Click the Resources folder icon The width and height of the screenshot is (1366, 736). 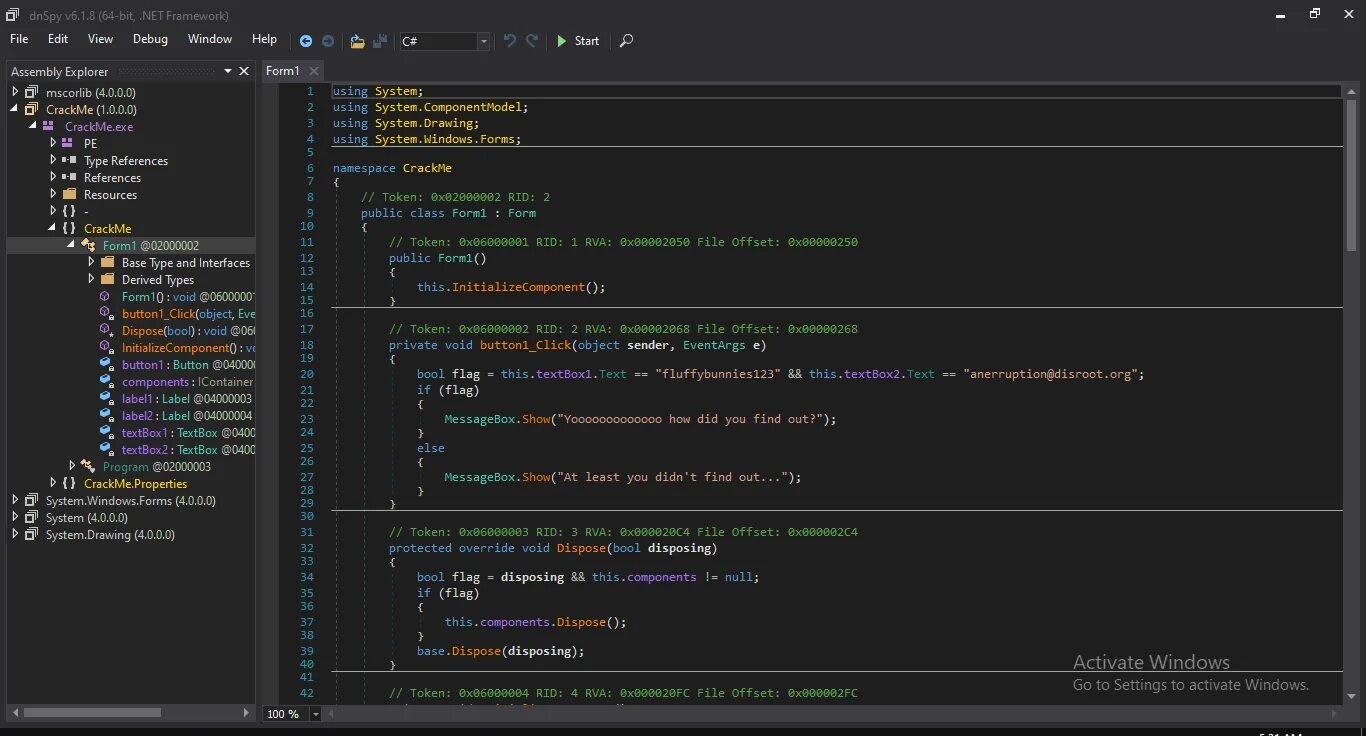pyautogui.click(x=69, y=194)
